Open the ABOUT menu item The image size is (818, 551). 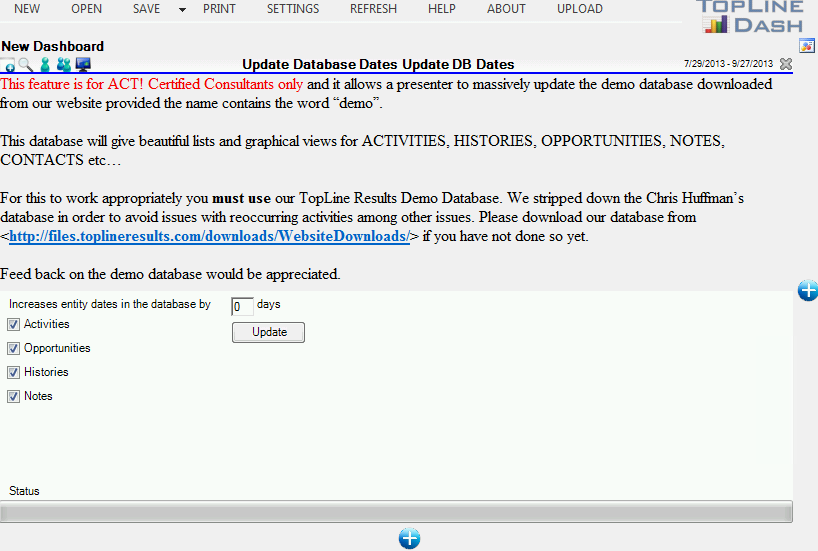pyautogui.click(x=506, y=9)
